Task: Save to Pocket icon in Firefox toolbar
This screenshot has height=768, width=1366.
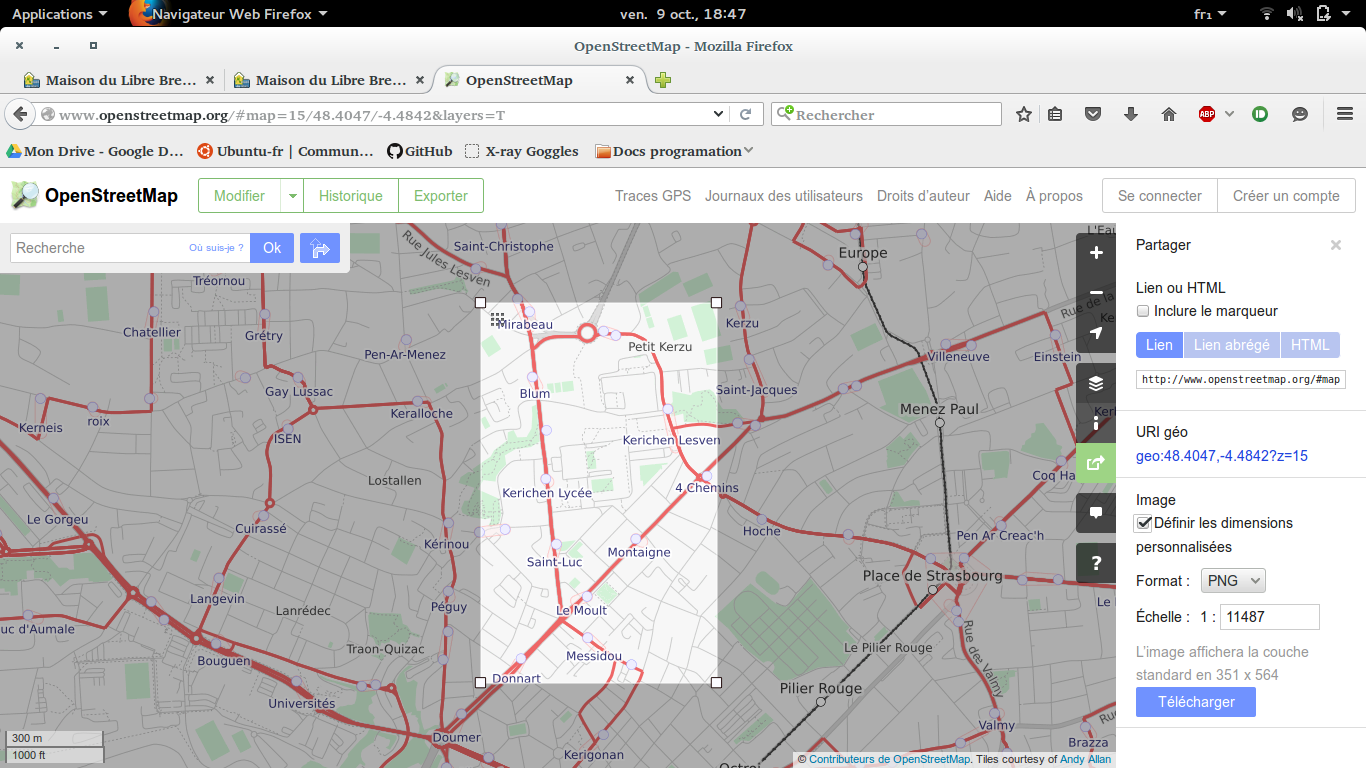Action: point(1093,115)
